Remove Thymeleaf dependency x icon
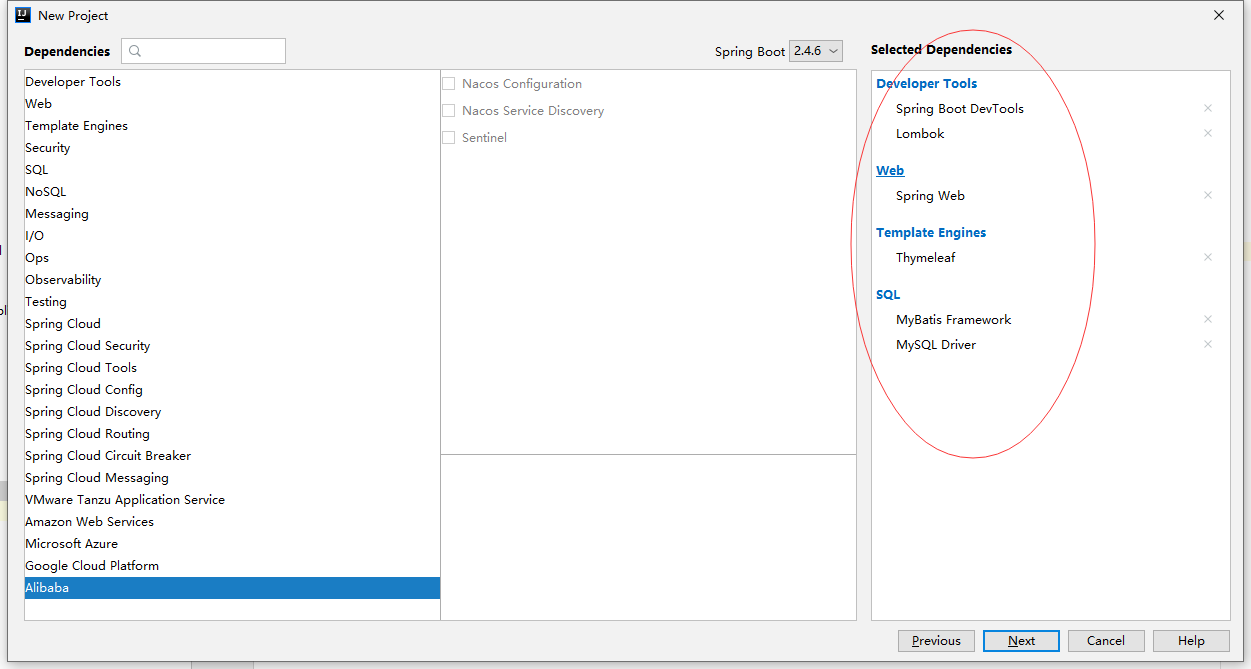This screenshot has height=669, width=1251. [1208, 257]
